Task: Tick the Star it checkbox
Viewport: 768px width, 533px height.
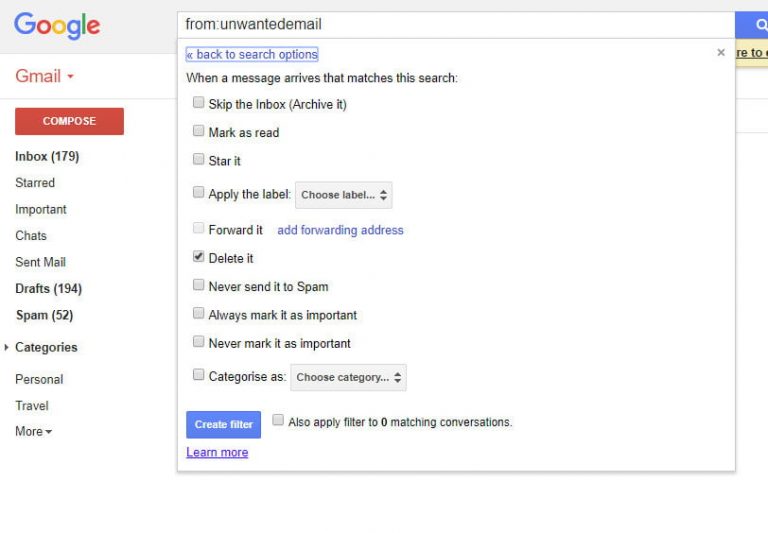Action: [x=198, y=159]
